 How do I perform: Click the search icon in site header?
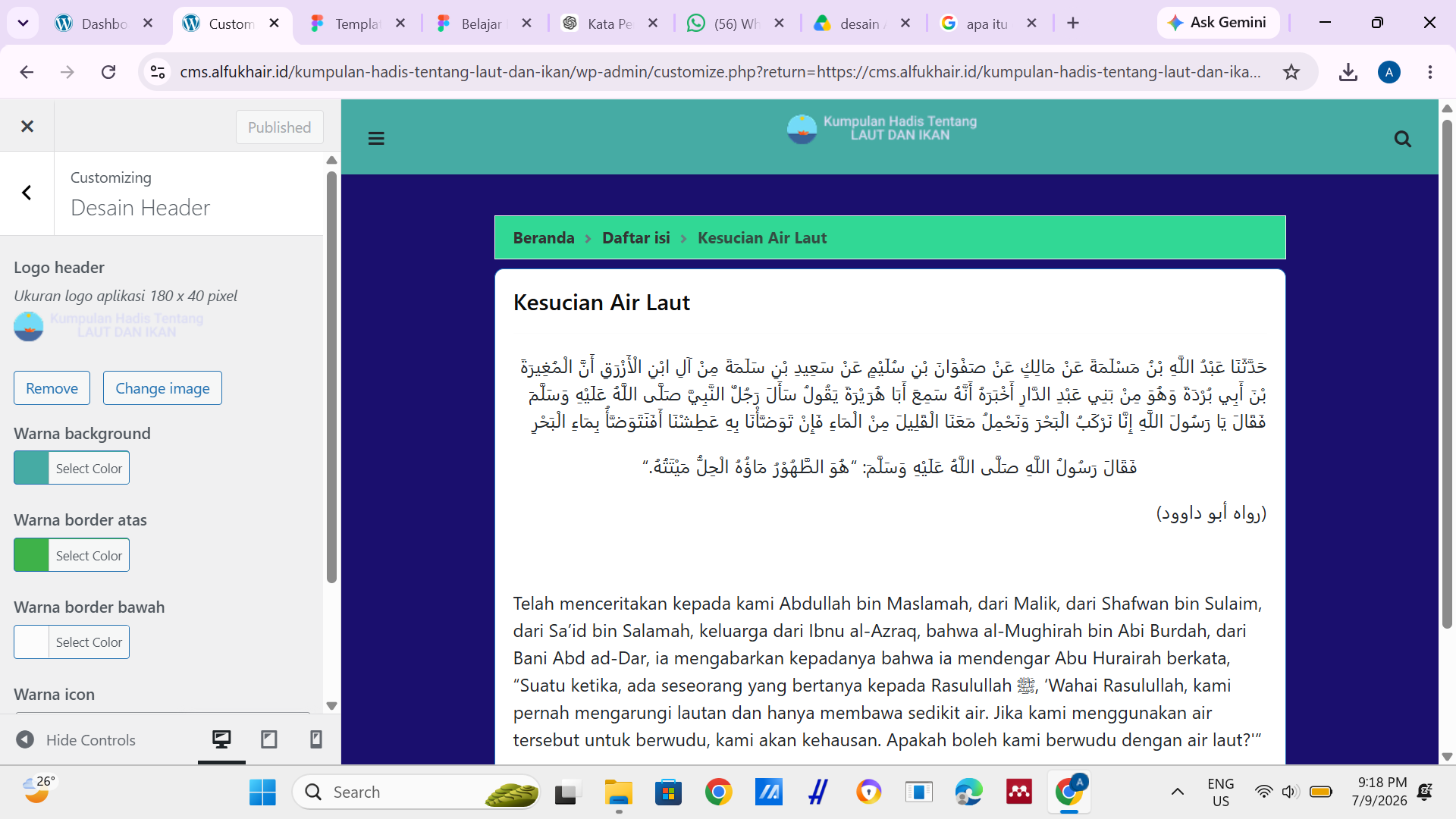[x=1402, y=139]
